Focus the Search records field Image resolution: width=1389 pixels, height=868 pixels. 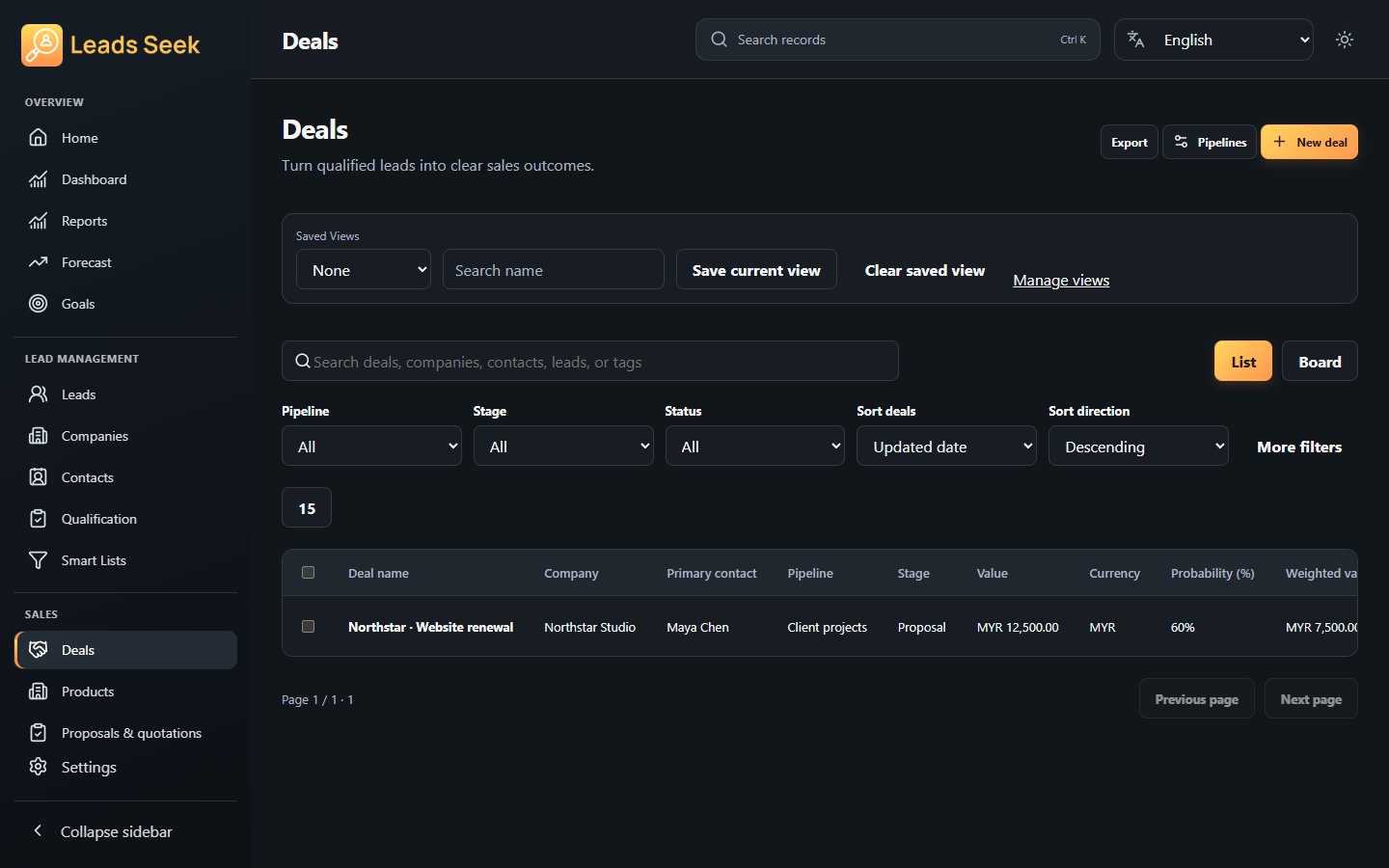click(x=897, y=40)
